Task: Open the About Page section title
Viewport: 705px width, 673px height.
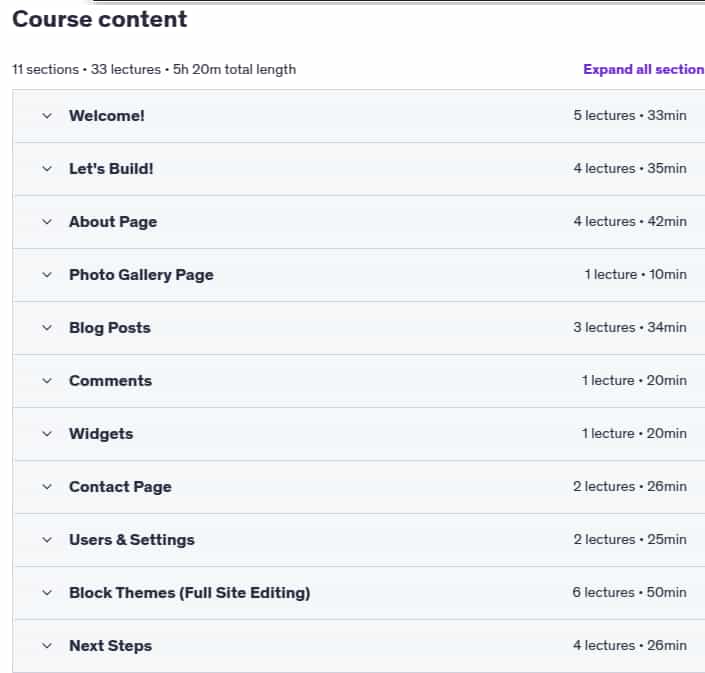Action: pos(113,222)
